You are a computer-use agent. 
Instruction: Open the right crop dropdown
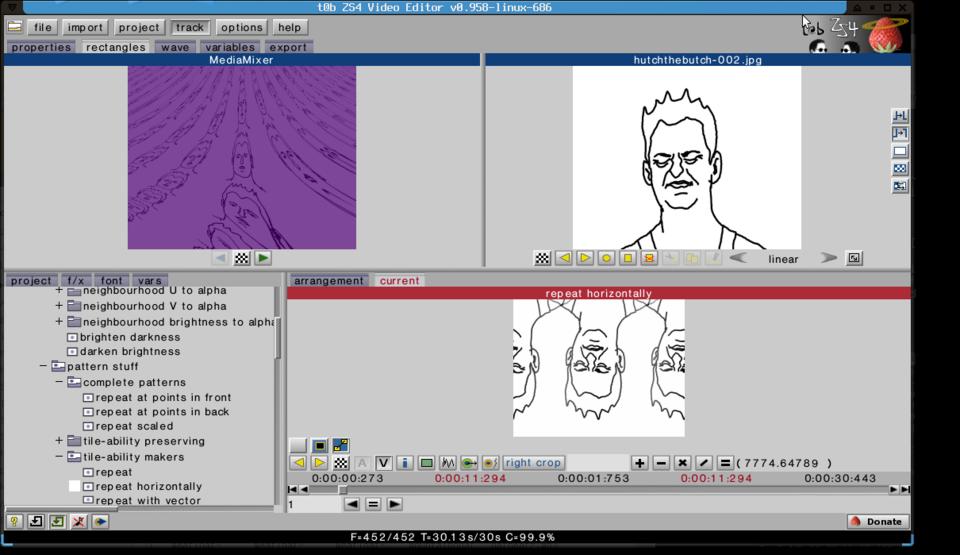[x=533, y=463]
